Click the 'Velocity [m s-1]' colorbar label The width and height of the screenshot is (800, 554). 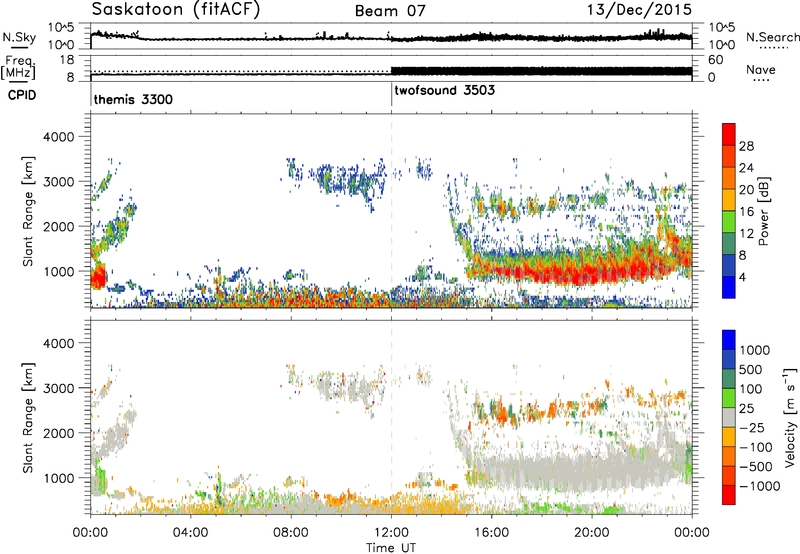[x=790, y=417]
